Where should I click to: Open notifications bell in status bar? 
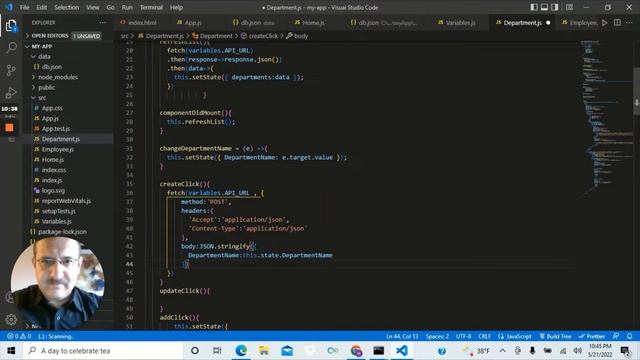[x=630, y=336]
